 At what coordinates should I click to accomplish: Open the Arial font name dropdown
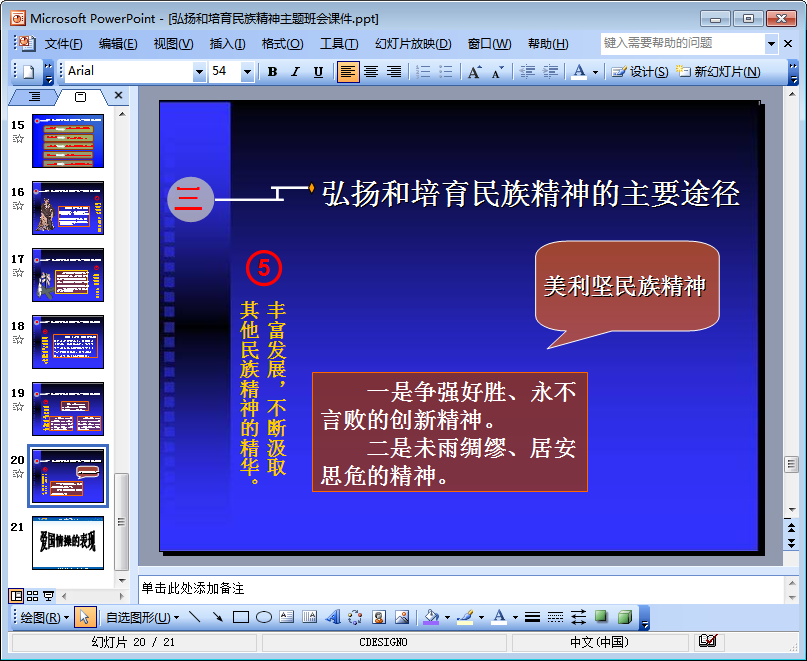coord(199,72)
